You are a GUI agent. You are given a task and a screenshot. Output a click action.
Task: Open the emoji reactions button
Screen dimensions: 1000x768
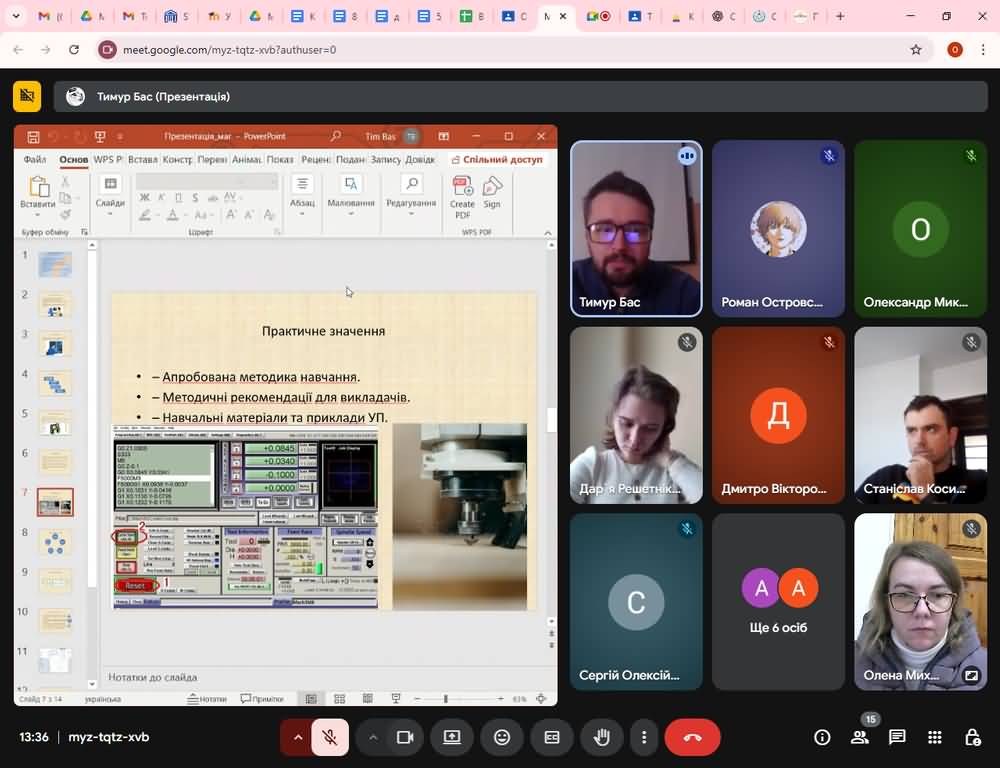click(x=502, y=737)
